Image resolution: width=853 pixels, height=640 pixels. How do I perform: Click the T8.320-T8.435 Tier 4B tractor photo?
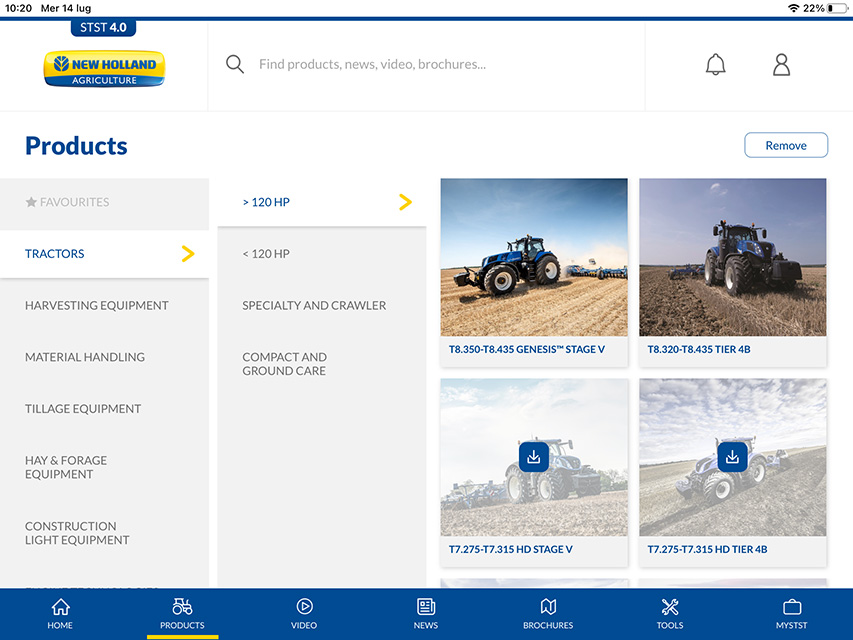click(732, 257)
